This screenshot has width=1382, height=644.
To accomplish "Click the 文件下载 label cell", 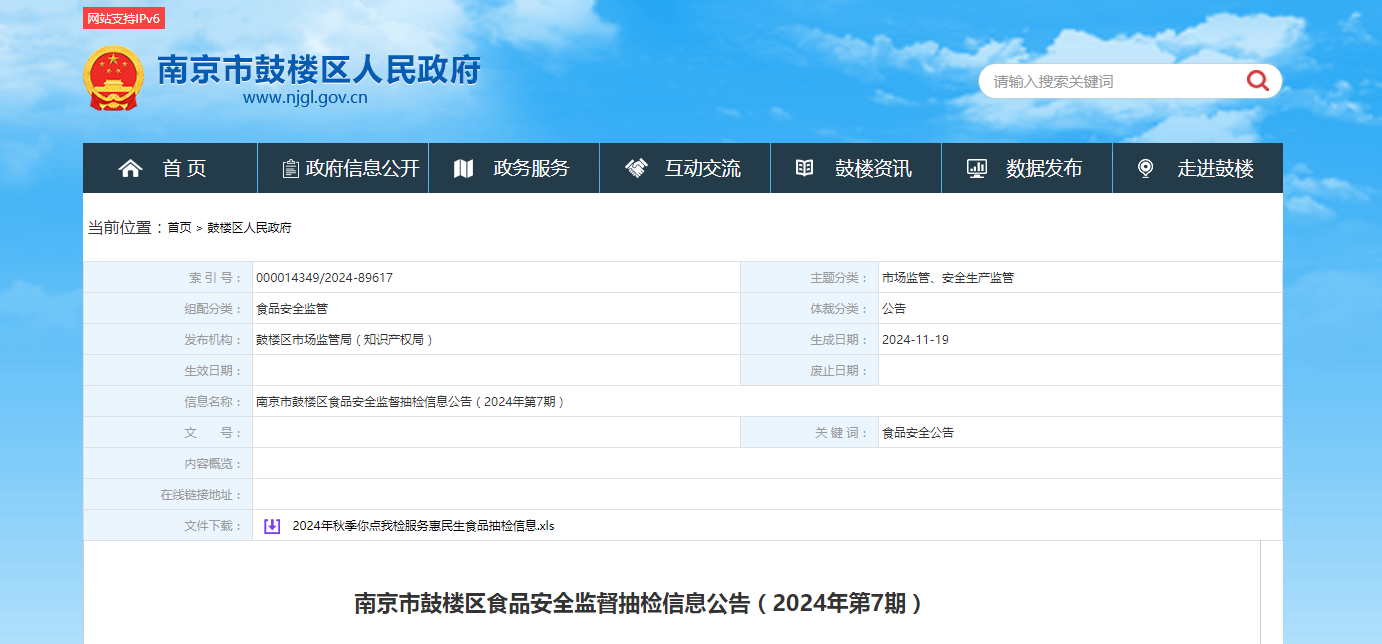I will 168,526.
